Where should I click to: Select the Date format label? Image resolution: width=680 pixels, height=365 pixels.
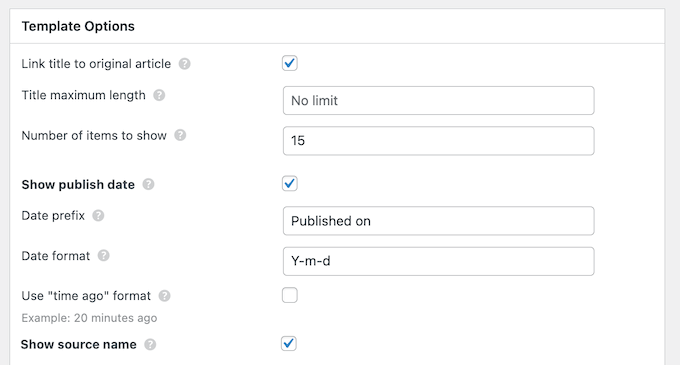click(x=56, y=256)
